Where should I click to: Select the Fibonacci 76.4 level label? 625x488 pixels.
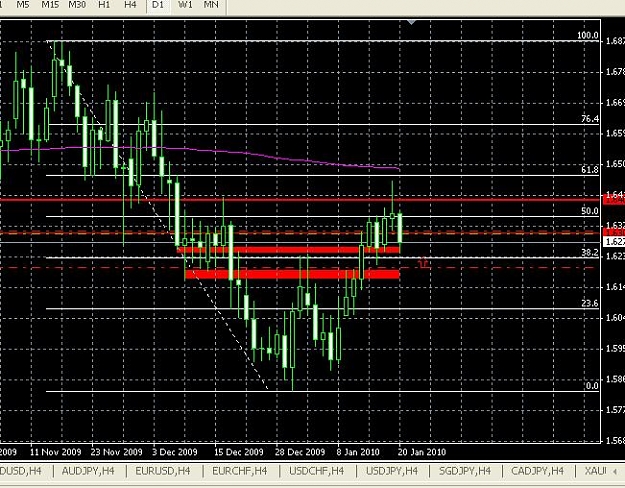[x=590, y=118]
